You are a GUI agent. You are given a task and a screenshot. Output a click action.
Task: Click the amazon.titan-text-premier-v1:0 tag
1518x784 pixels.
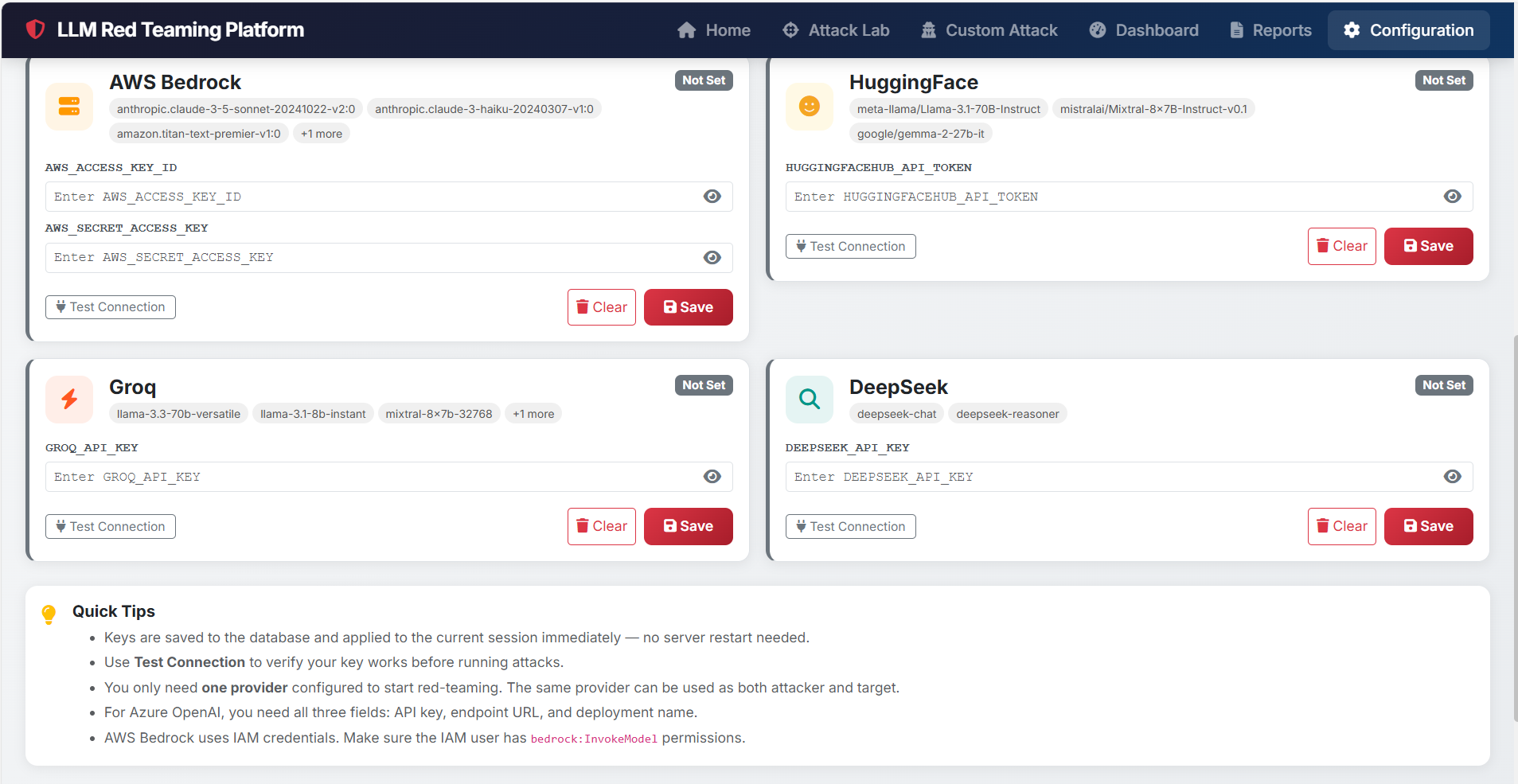tap(199, 134)
